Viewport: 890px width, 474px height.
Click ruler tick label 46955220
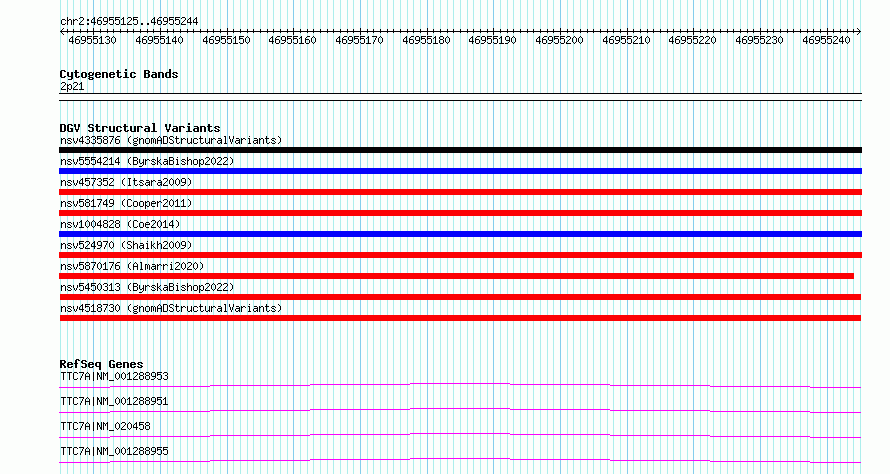pos(692,40)
